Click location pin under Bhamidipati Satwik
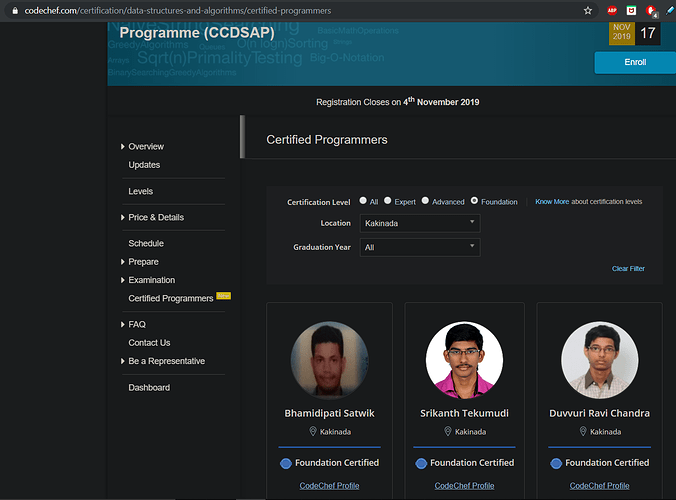Screen dimensions: 676x500 click(x=313, y=431)
